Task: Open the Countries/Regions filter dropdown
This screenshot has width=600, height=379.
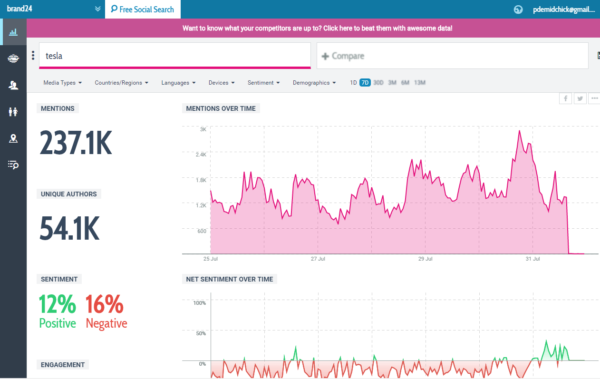Action: tap(121, 83)
